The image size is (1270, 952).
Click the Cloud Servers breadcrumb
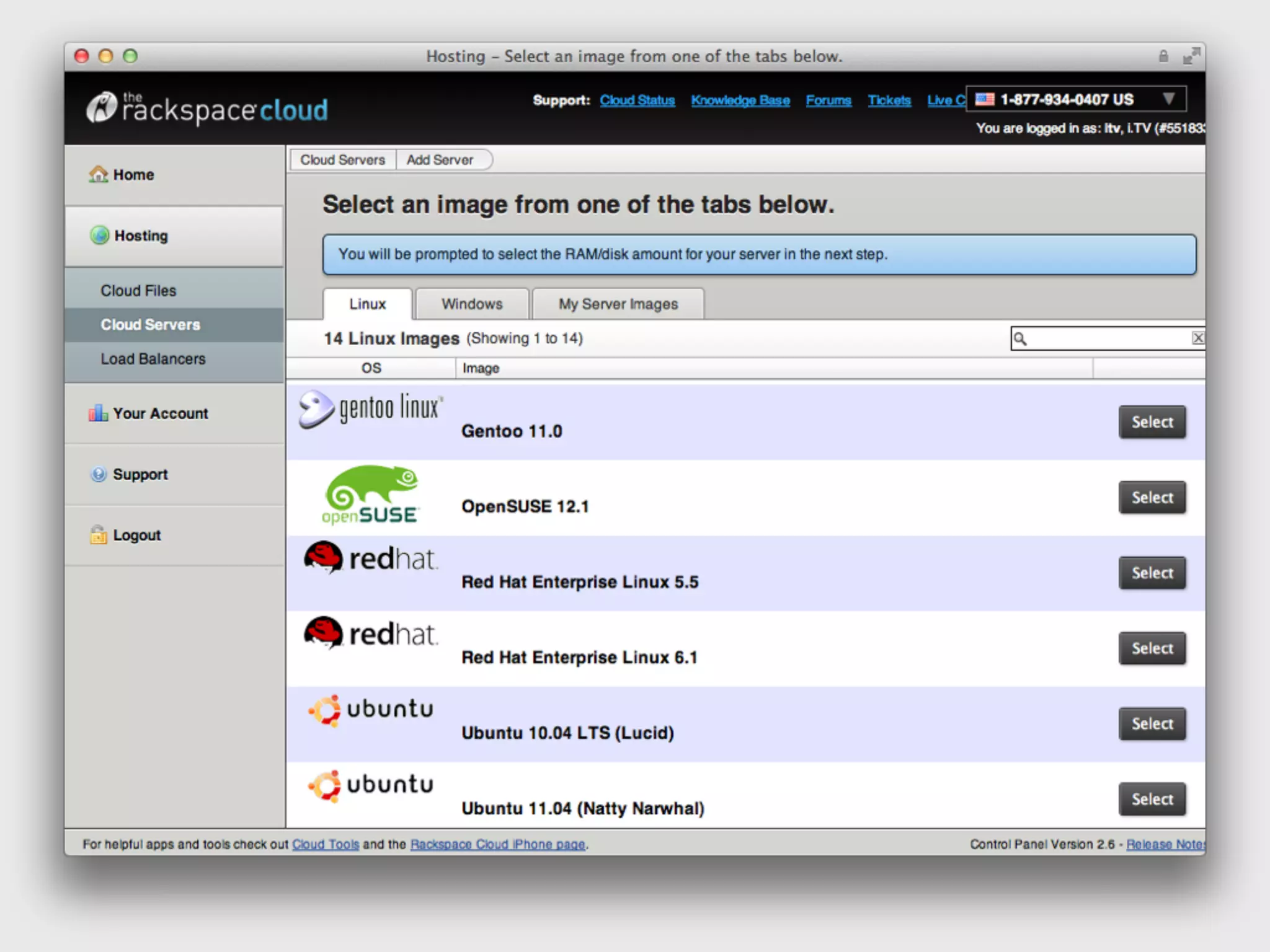click(342, 160)
